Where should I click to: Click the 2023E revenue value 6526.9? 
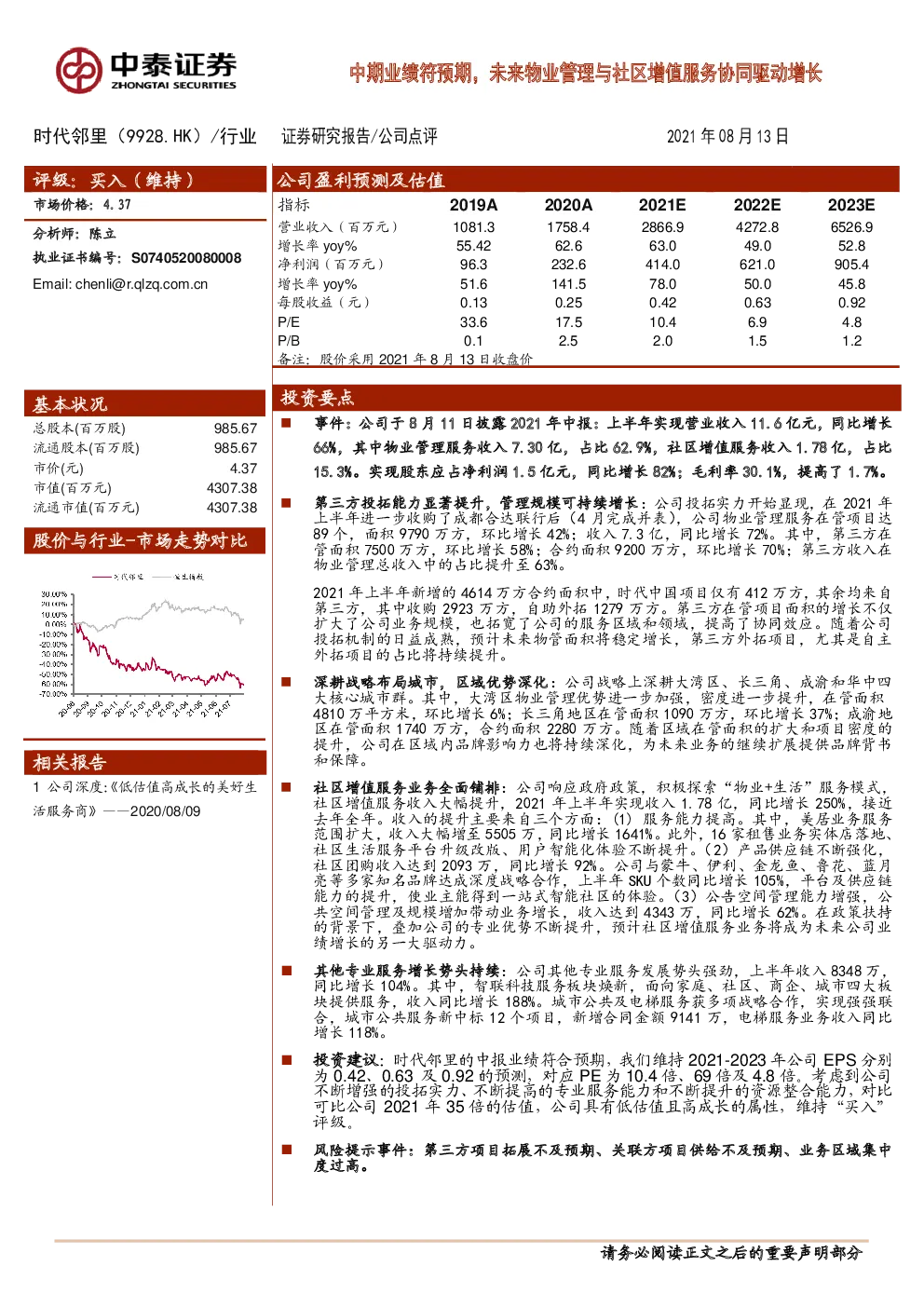pos(851,227)
